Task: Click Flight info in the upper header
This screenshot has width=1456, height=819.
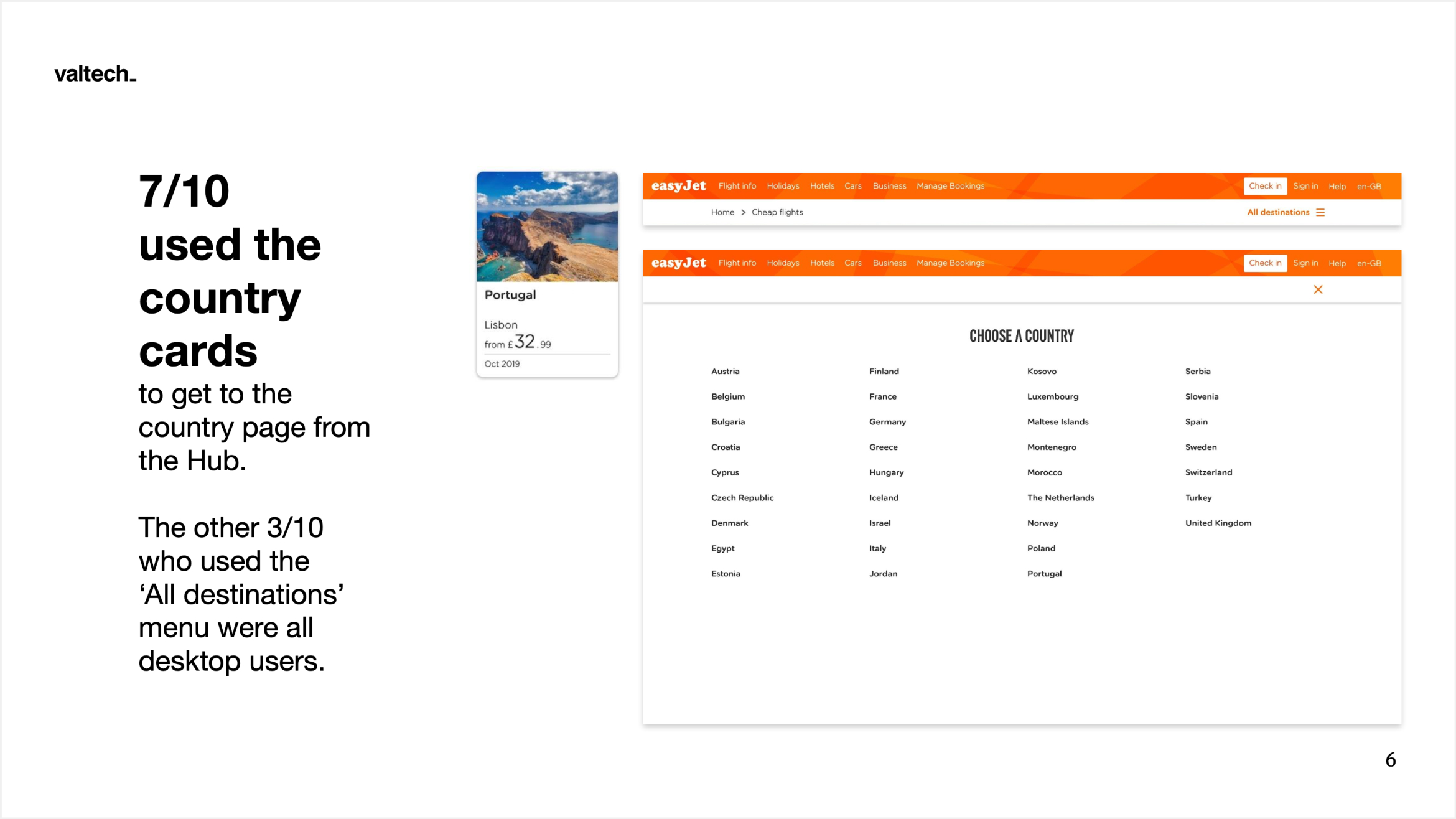Action: [737, 186]
